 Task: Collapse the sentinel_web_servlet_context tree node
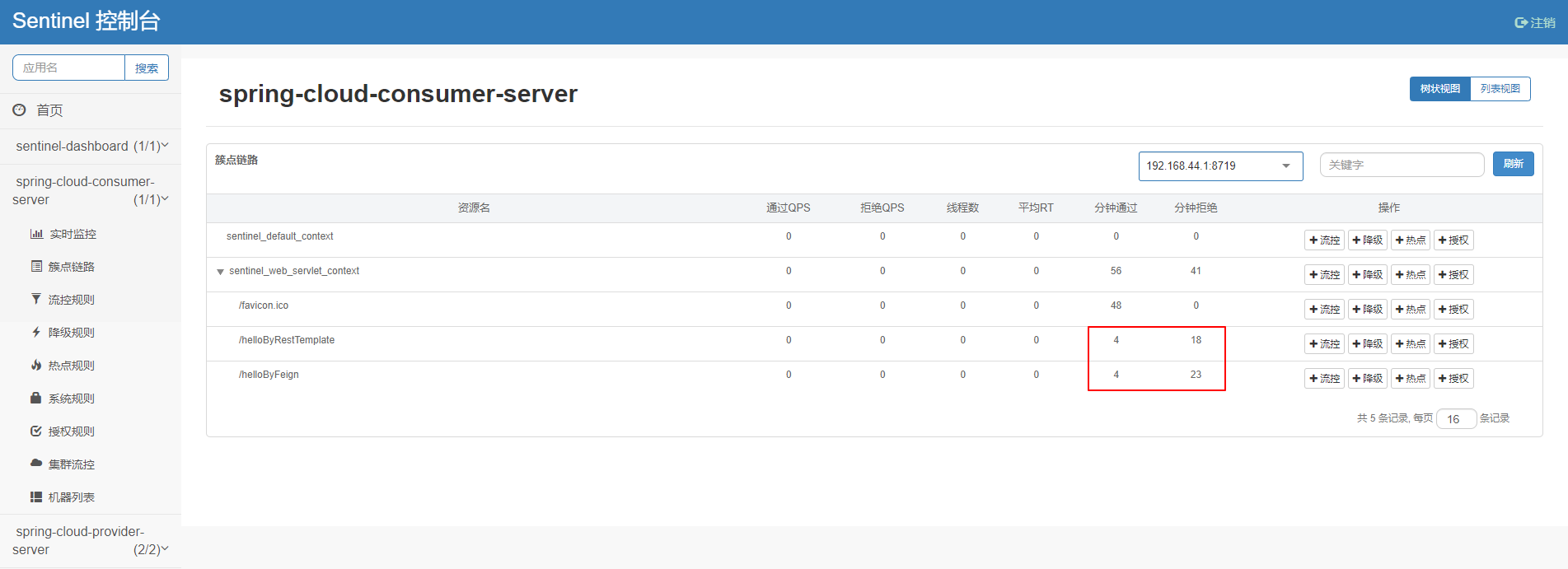click(x=220, y=272)
